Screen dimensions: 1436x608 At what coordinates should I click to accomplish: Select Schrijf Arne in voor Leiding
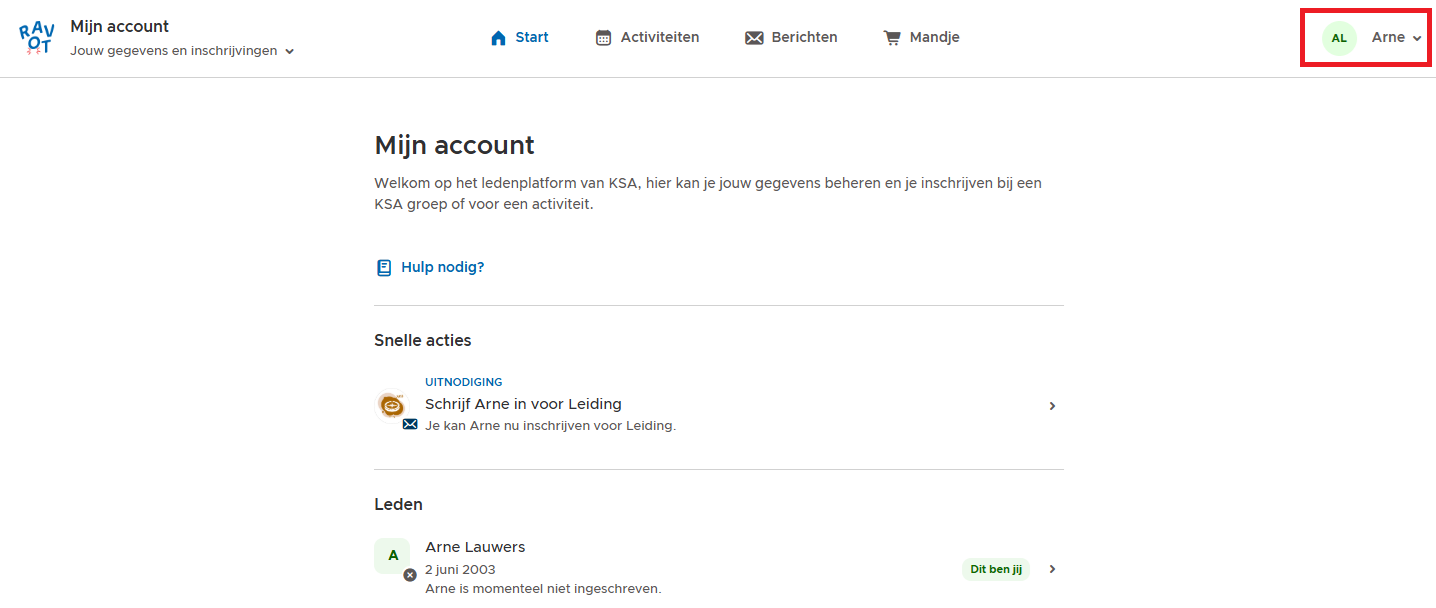tap(719, 405)
